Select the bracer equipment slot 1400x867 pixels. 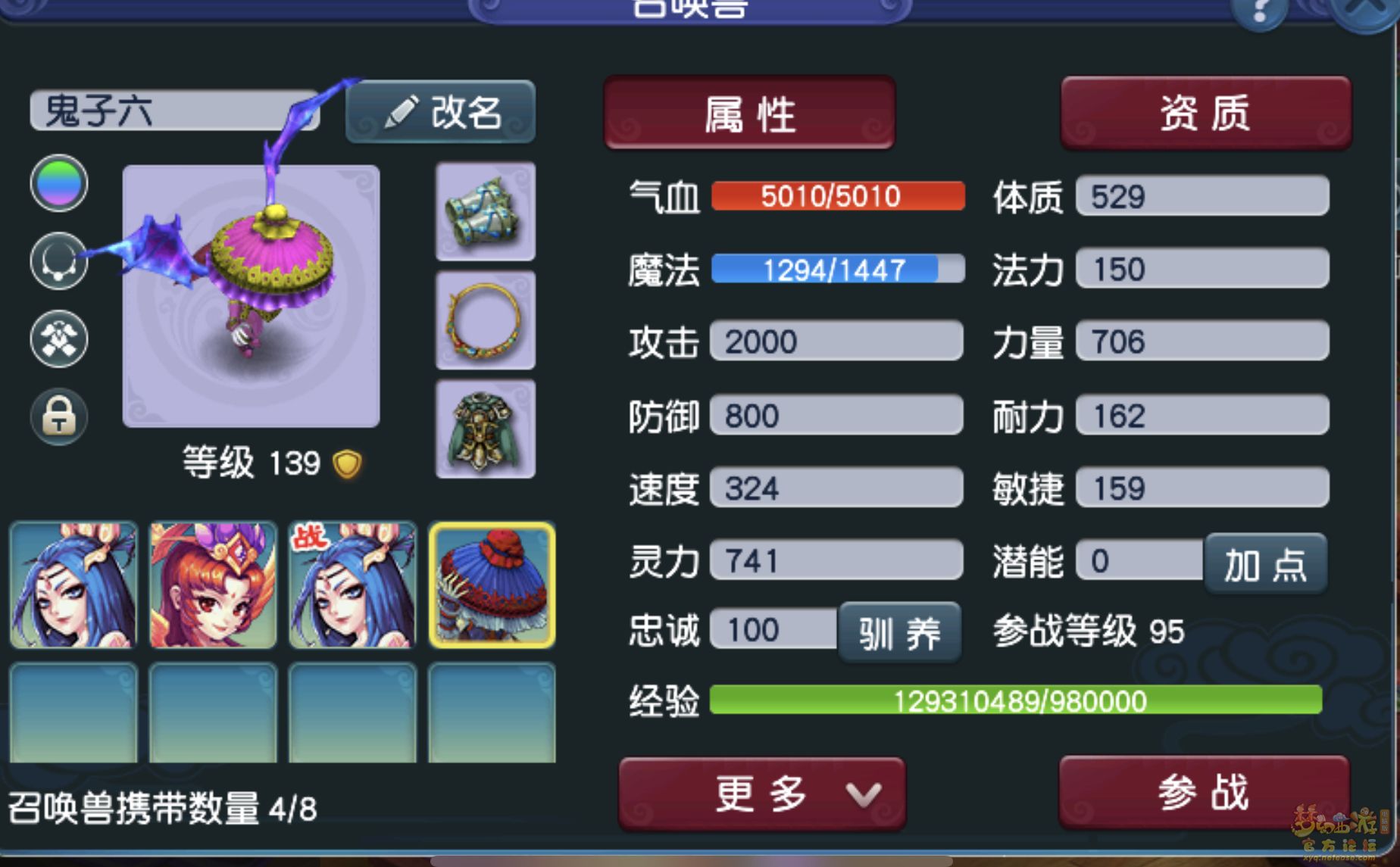click(x=486, y=211)
